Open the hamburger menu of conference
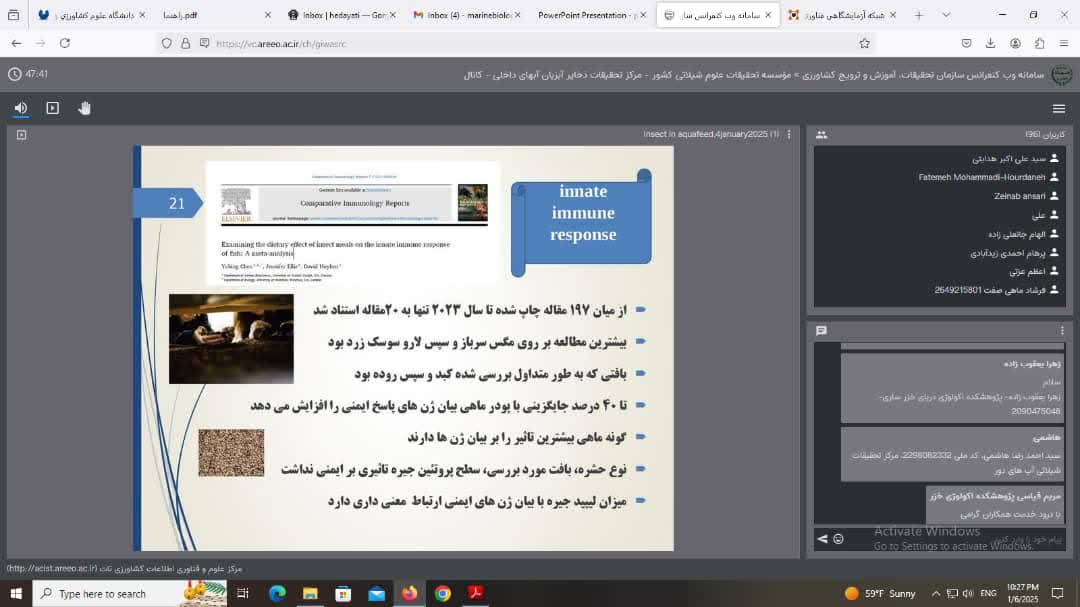Viewport: 1080px width, 607px height. tap(1059, 108)
